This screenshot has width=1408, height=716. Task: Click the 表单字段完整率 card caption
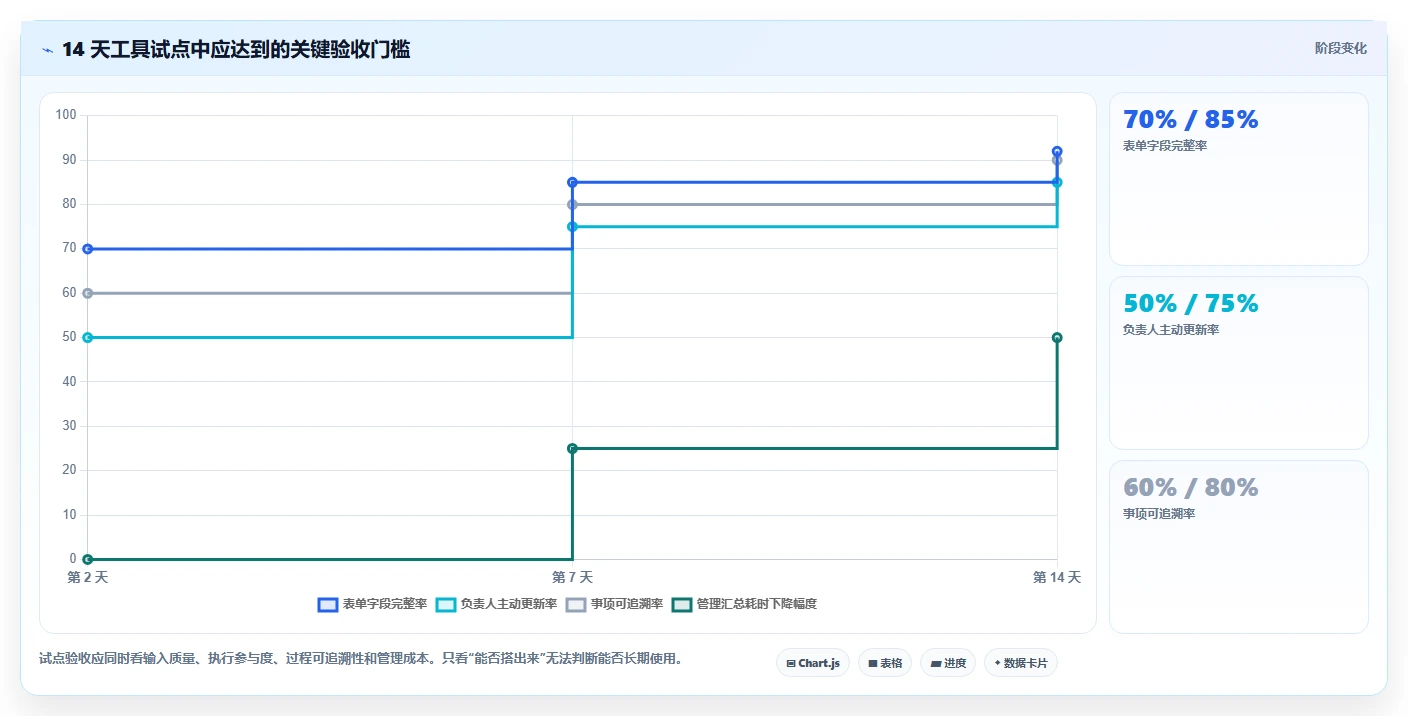point(1165,146)
